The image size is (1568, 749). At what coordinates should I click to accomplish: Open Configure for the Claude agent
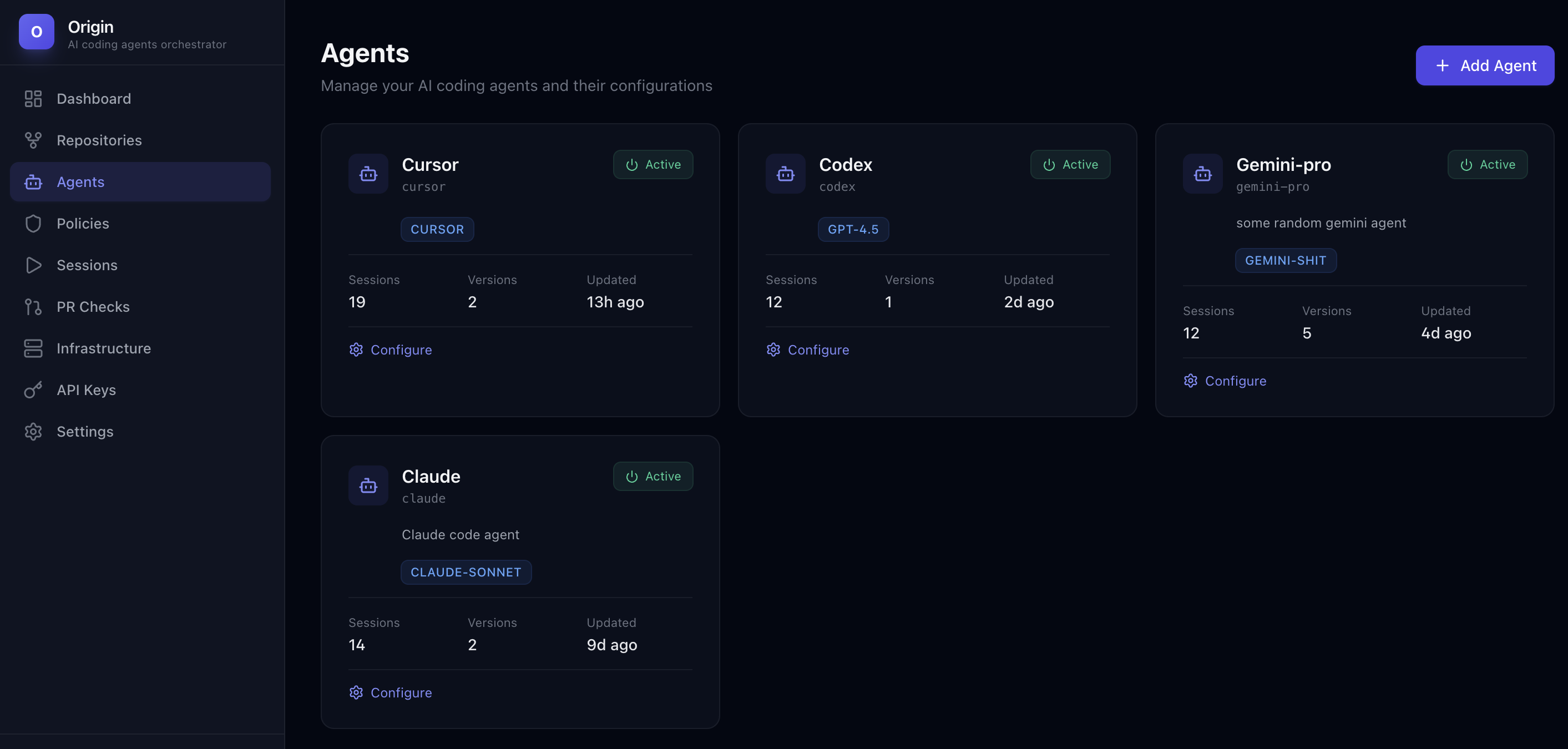[x=401, y=692]
